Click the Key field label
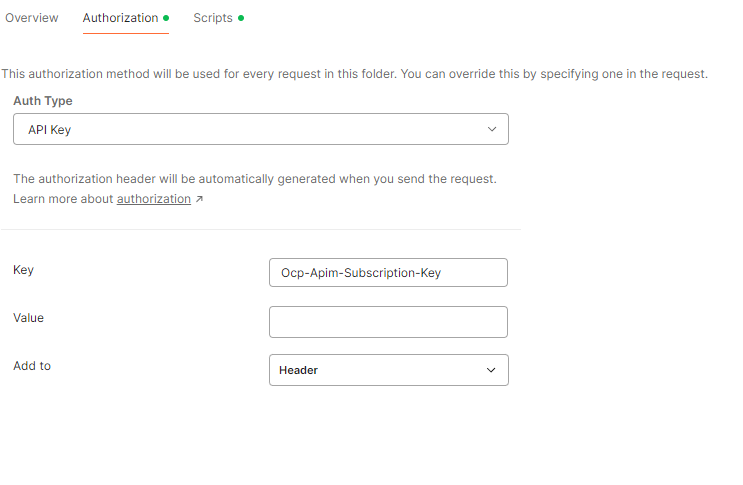The width and height of the screenshot is (743, 485). tap(23, 270)
